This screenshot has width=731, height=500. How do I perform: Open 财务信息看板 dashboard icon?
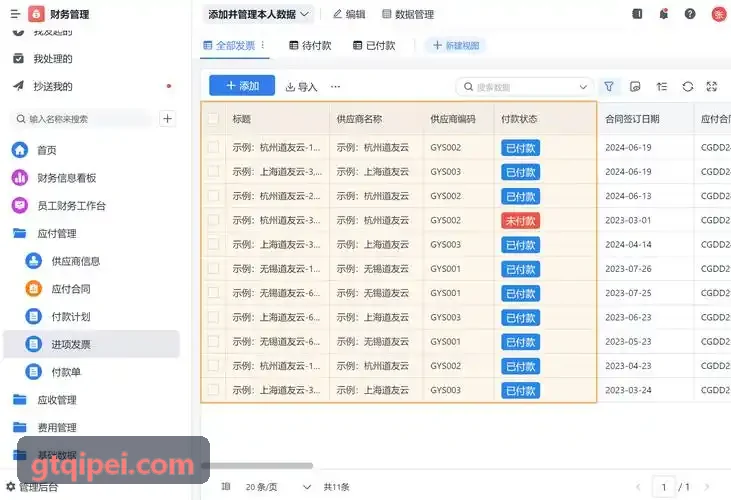[20, 178]
